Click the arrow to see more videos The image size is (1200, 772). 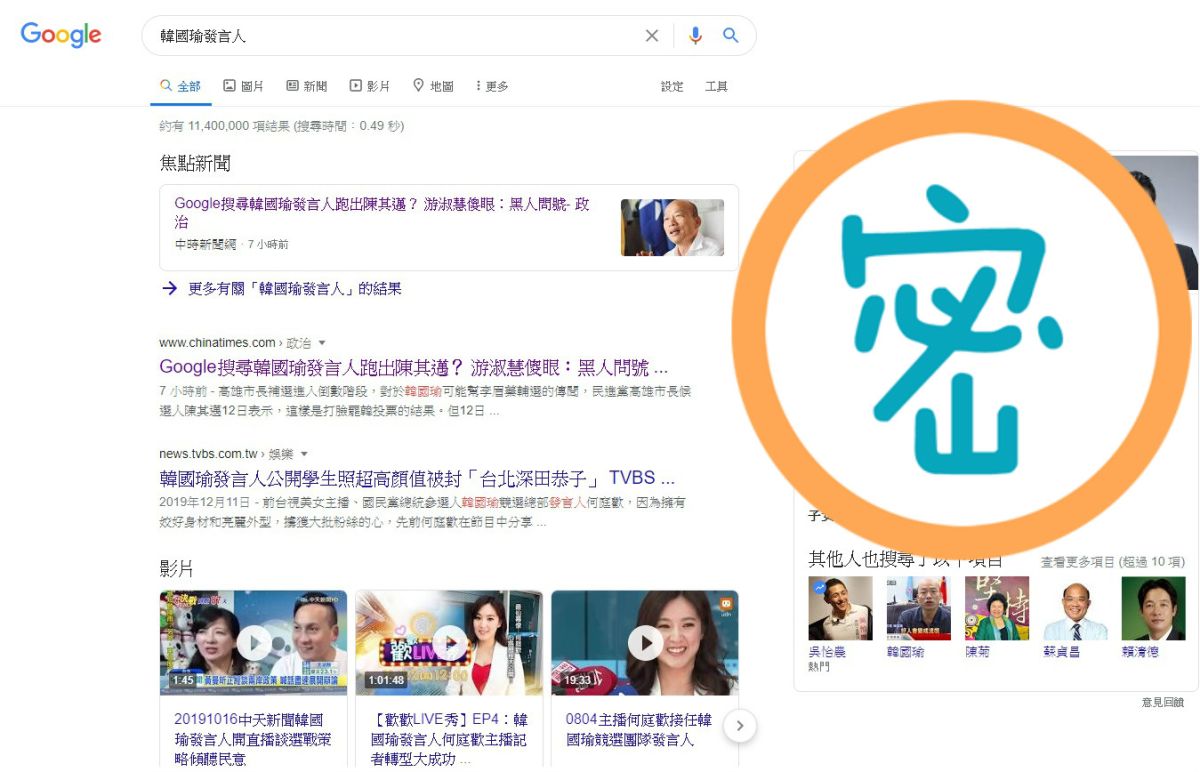pos(740,726)
